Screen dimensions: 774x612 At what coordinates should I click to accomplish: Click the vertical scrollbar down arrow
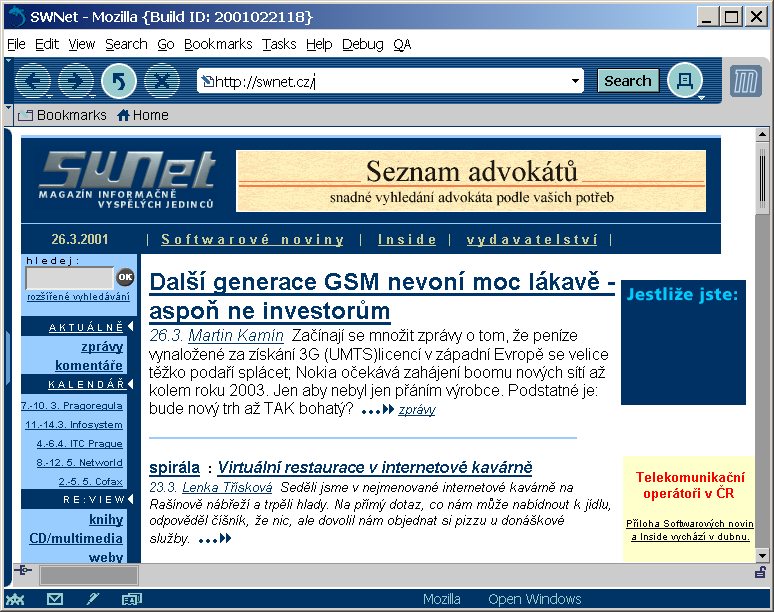[762, 556]
